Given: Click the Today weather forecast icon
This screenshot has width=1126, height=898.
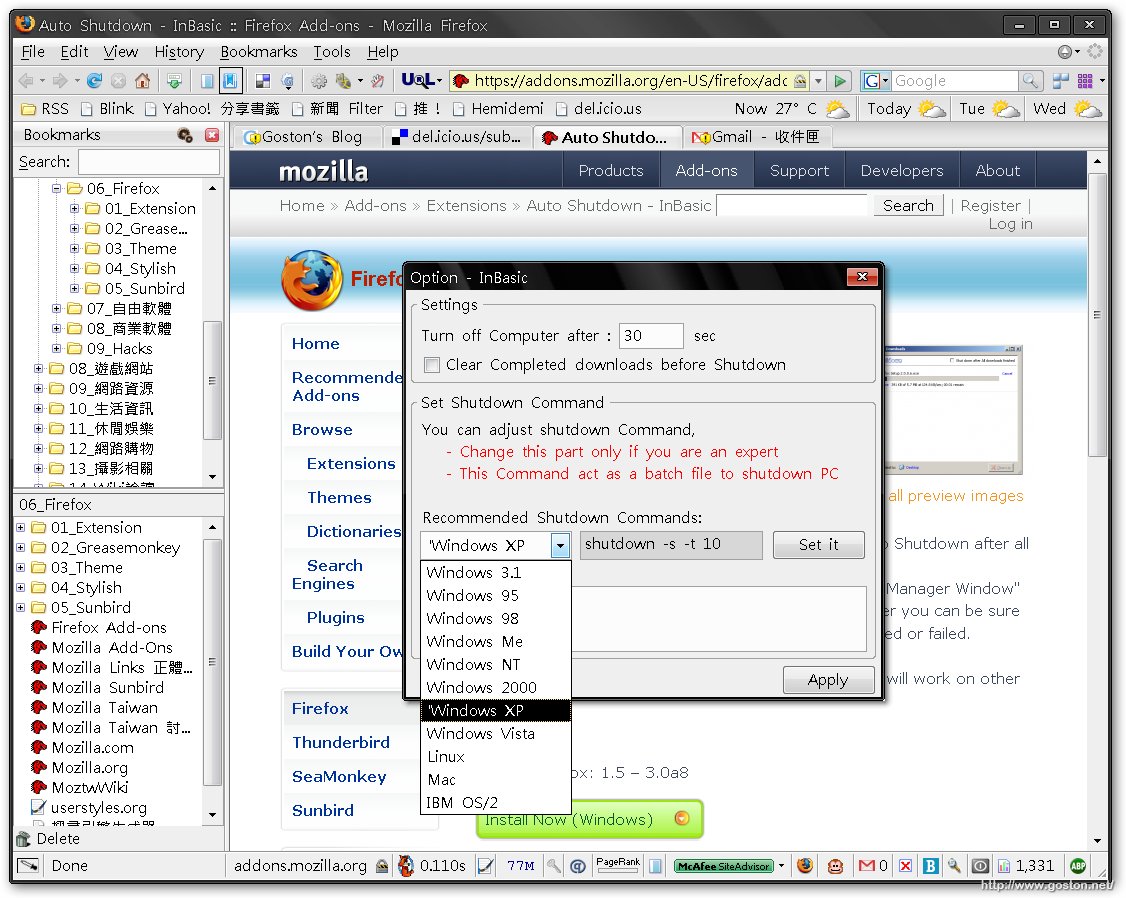Looking at the screenshot, I should pos(932,109).
